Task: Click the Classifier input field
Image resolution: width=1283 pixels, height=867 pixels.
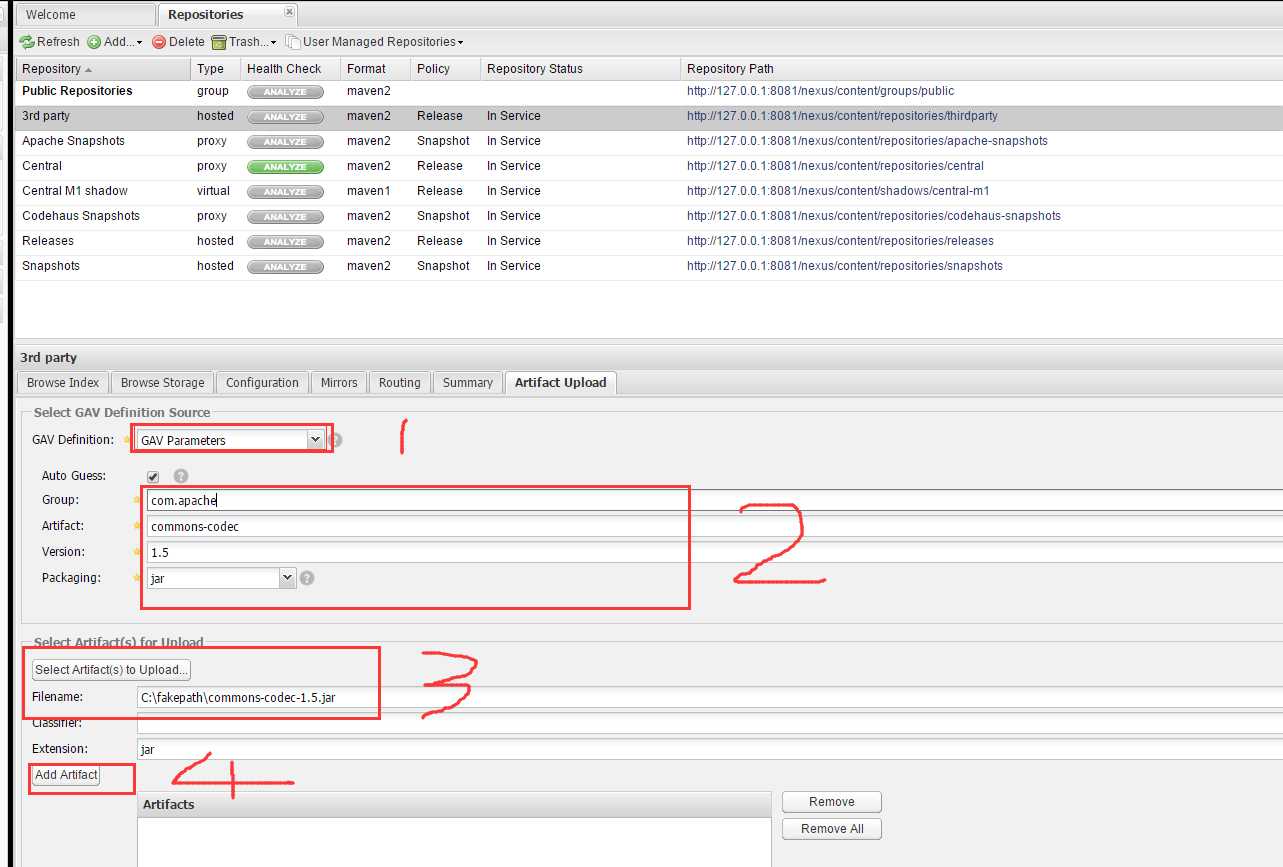Action: [709, 723]
